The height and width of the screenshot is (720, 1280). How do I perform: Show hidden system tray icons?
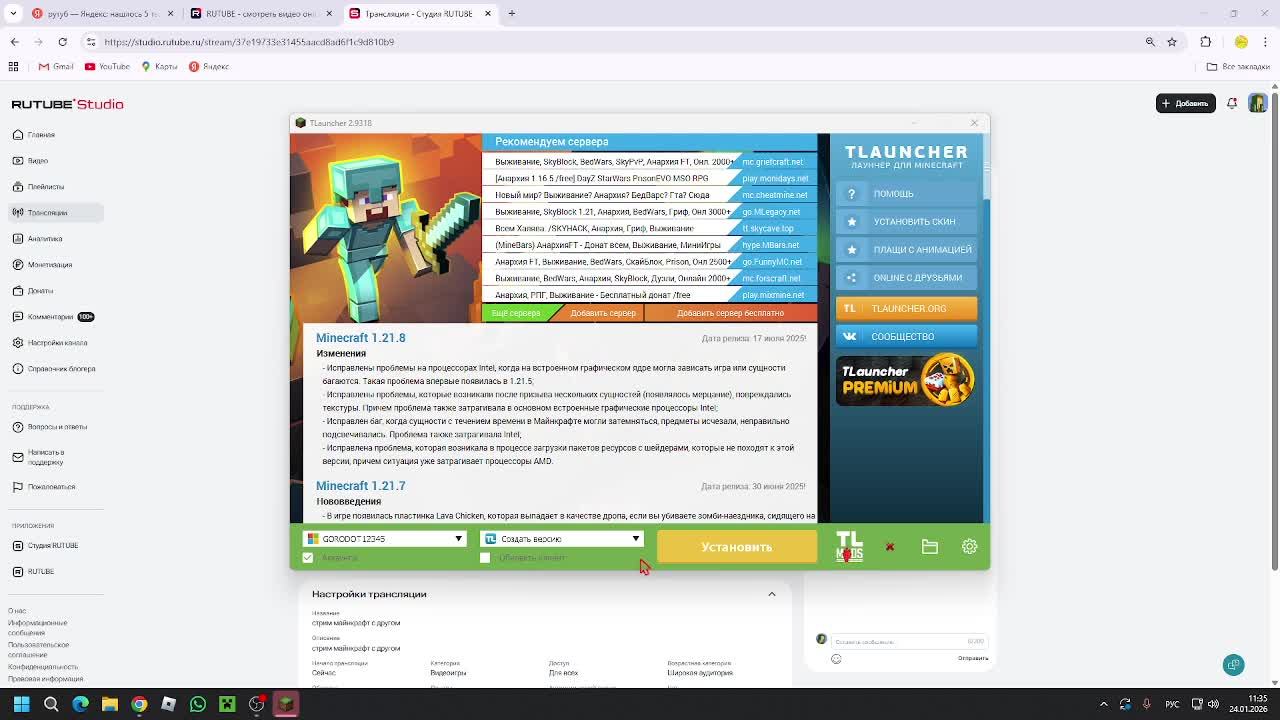pyautogui.click(x=1104, y=704)
